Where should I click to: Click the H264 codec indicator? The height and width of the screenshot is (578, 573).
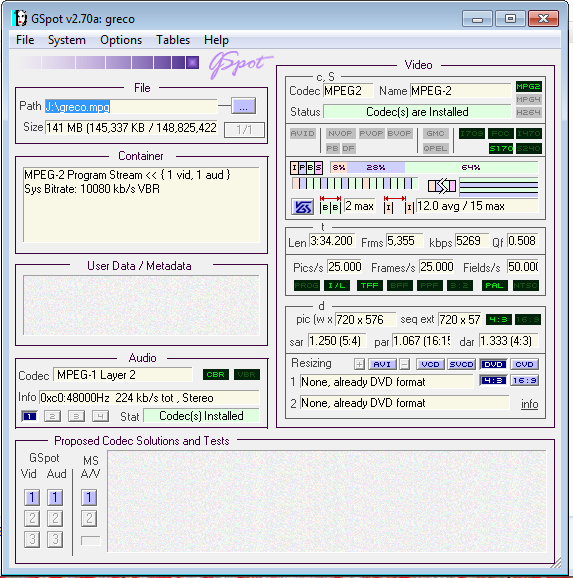pyautogui.click(x=528, y=112)
